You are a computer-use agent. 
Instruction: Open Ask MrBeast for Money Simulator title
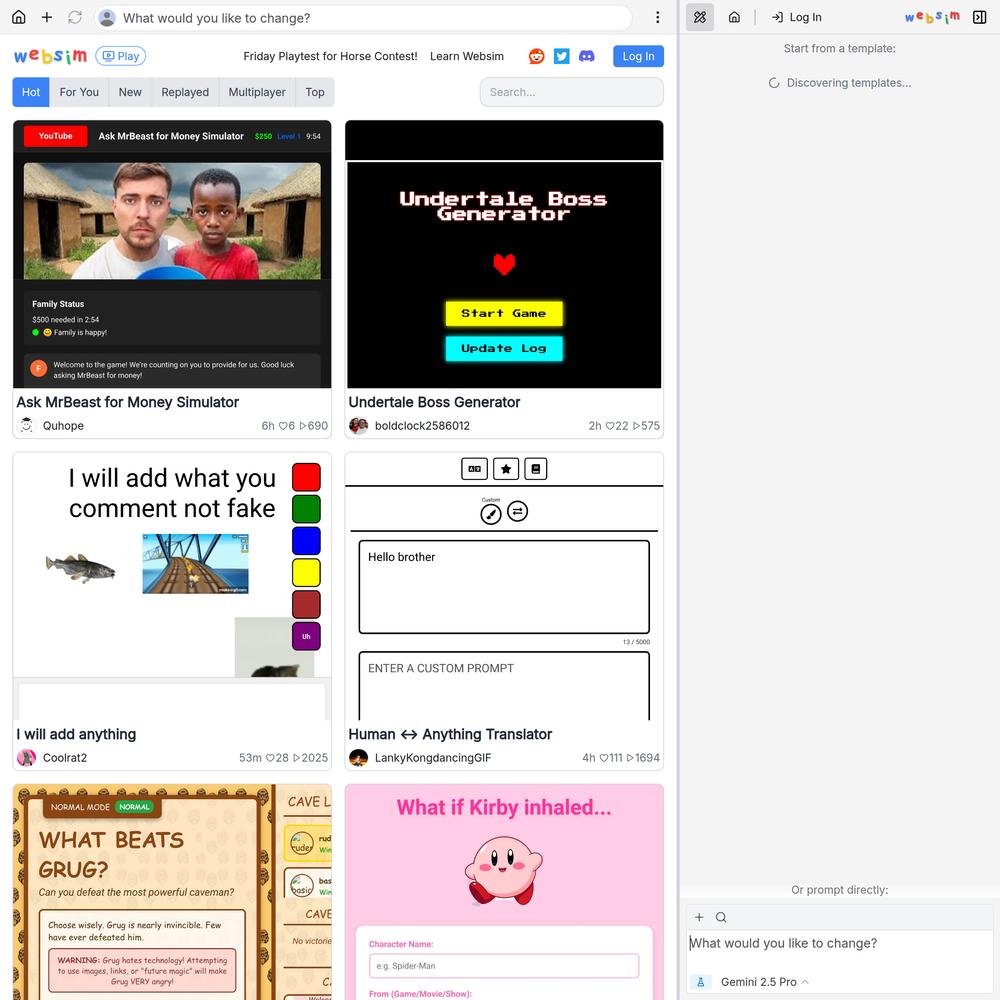[x=128, y=402]
